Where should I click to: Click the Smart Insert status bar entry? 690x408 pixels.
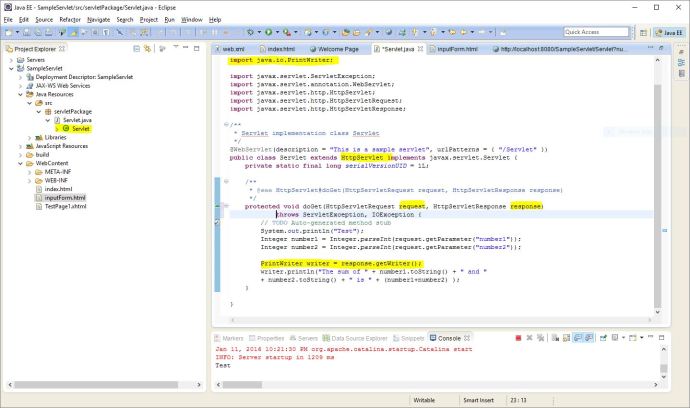click(x=478, y=400)
